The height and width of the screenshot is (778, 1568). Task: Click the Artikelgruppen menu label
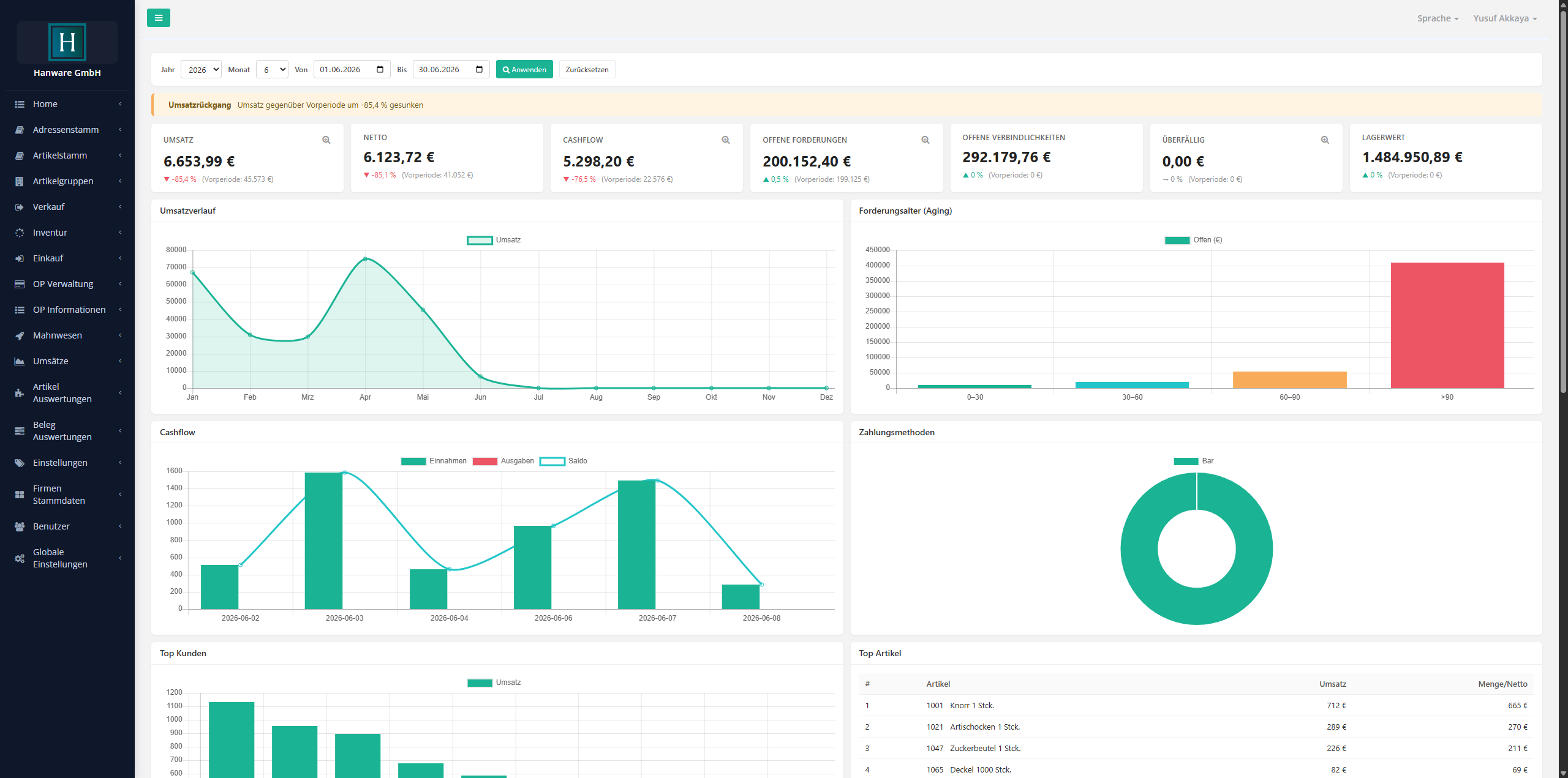63,181
